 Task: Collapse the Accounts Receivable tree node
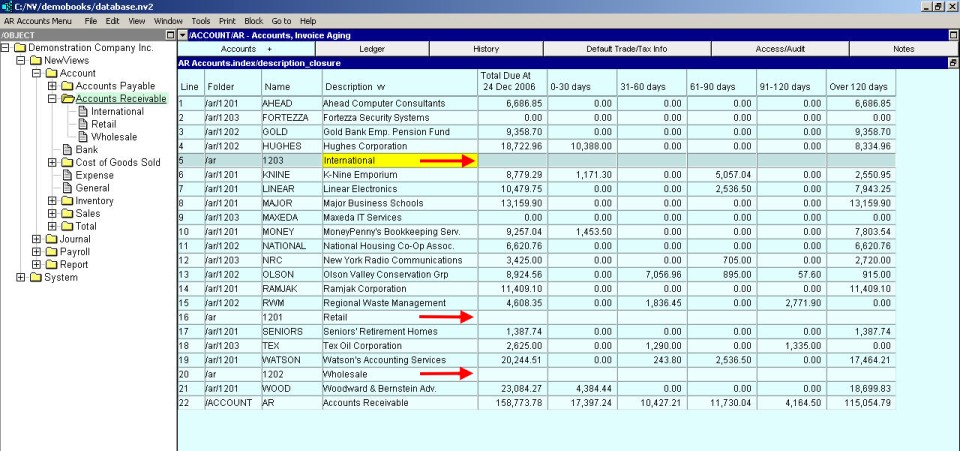coord(53,99)
